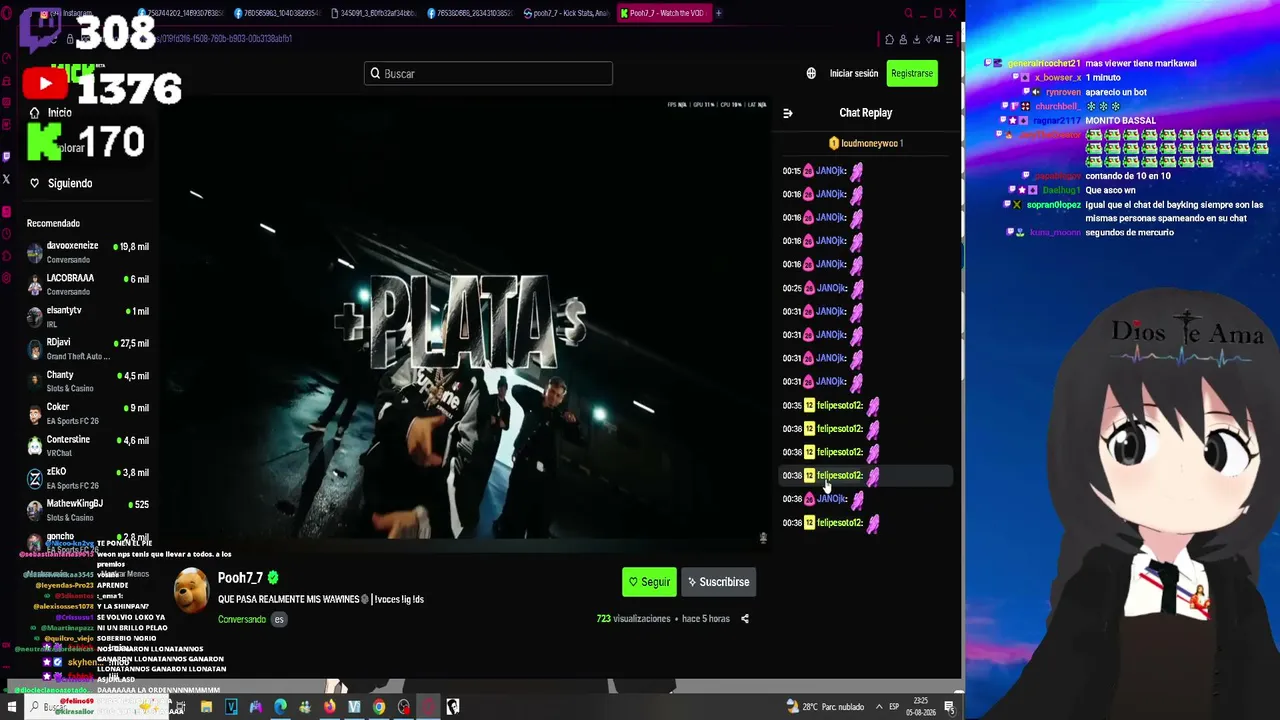Open the Windows Start menu
The image size is (1280, 720).
click(12, 707)
